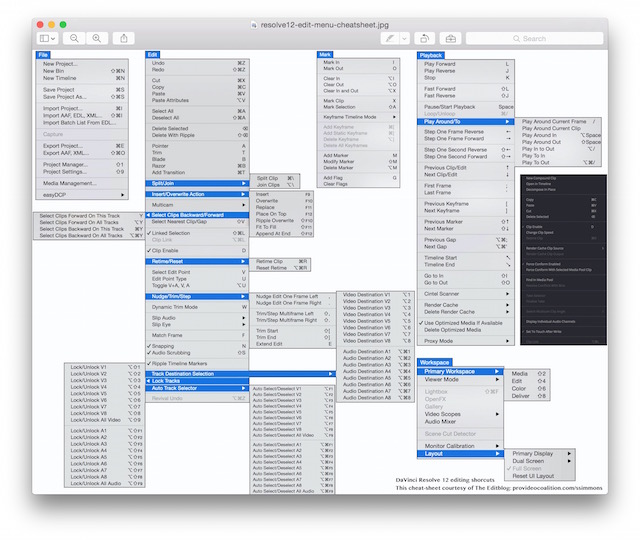Click the 'Add Transition' text
This screenshot has width=640, height=540.
168,172
